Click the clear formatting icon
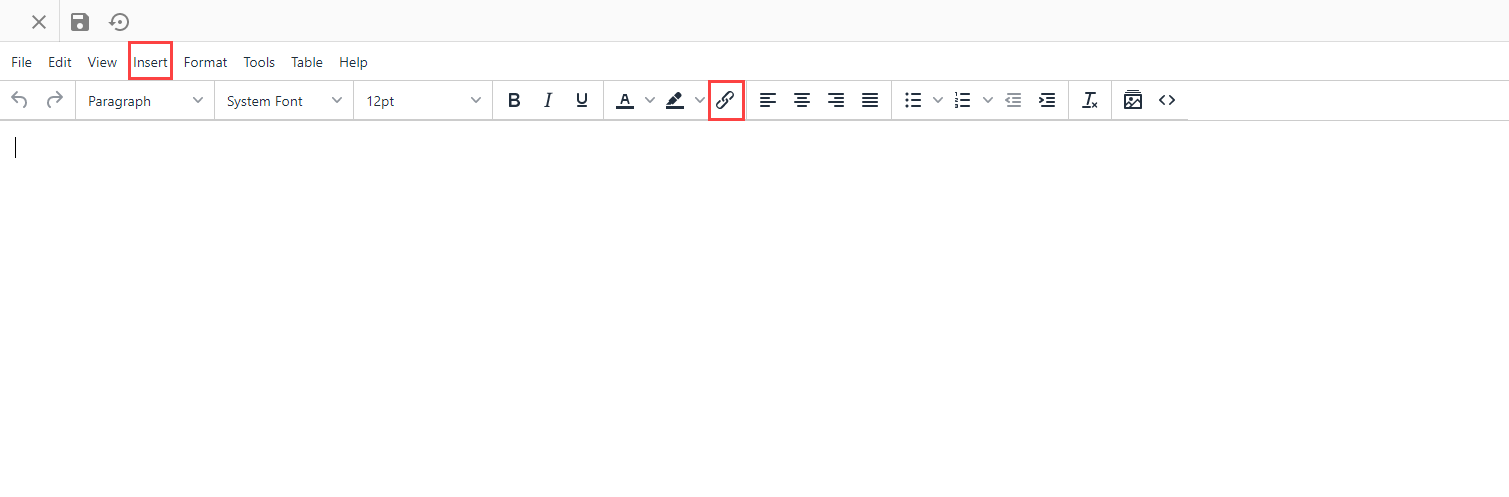The height and width of the screenshot is (497, 1509). [x=1090, y=100]
